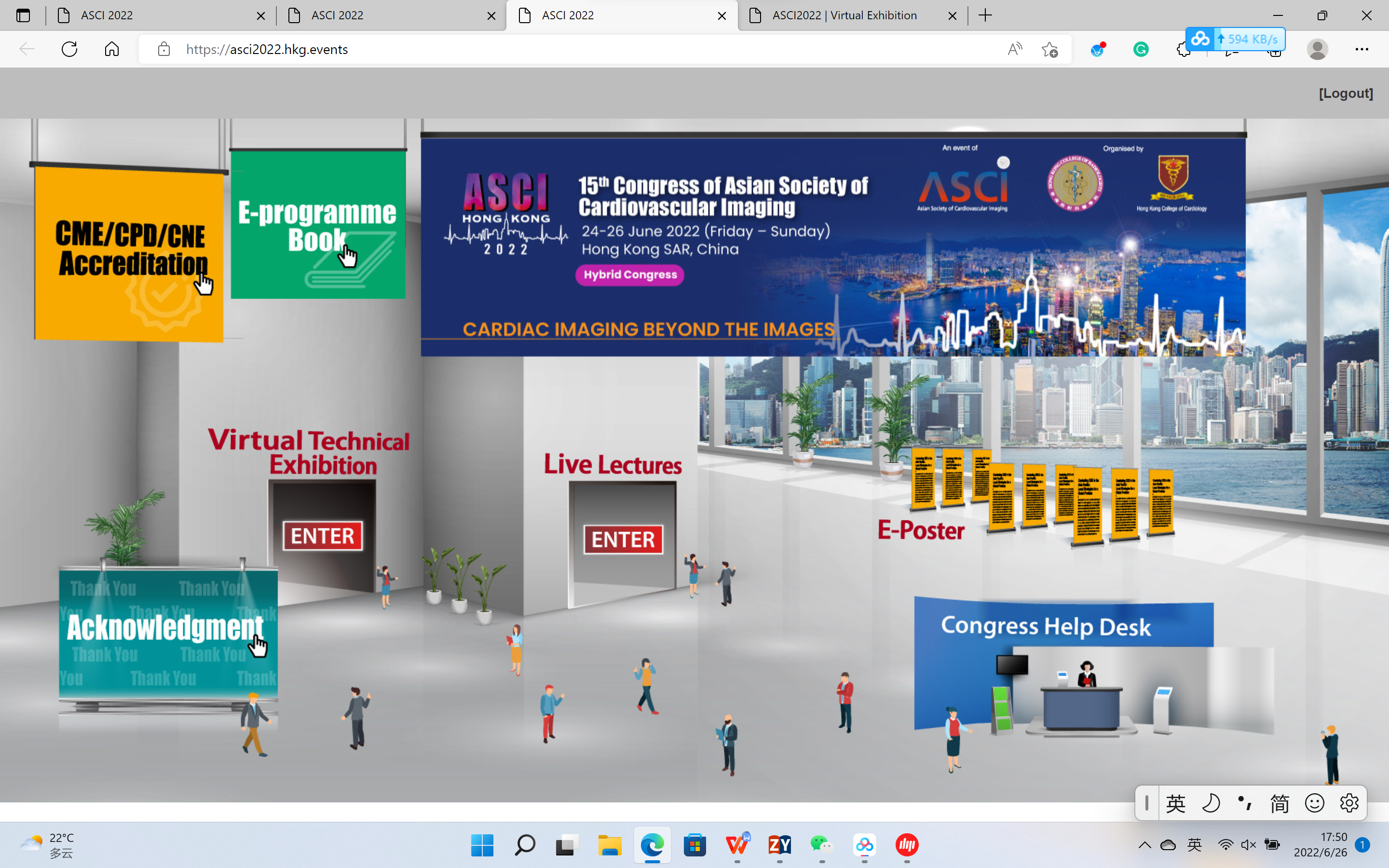The width and height of the screenshot is (1389, 868).
Task: Switch to ASCI2022 | Virtual Exhibition tab
Action: coord(852,15)
